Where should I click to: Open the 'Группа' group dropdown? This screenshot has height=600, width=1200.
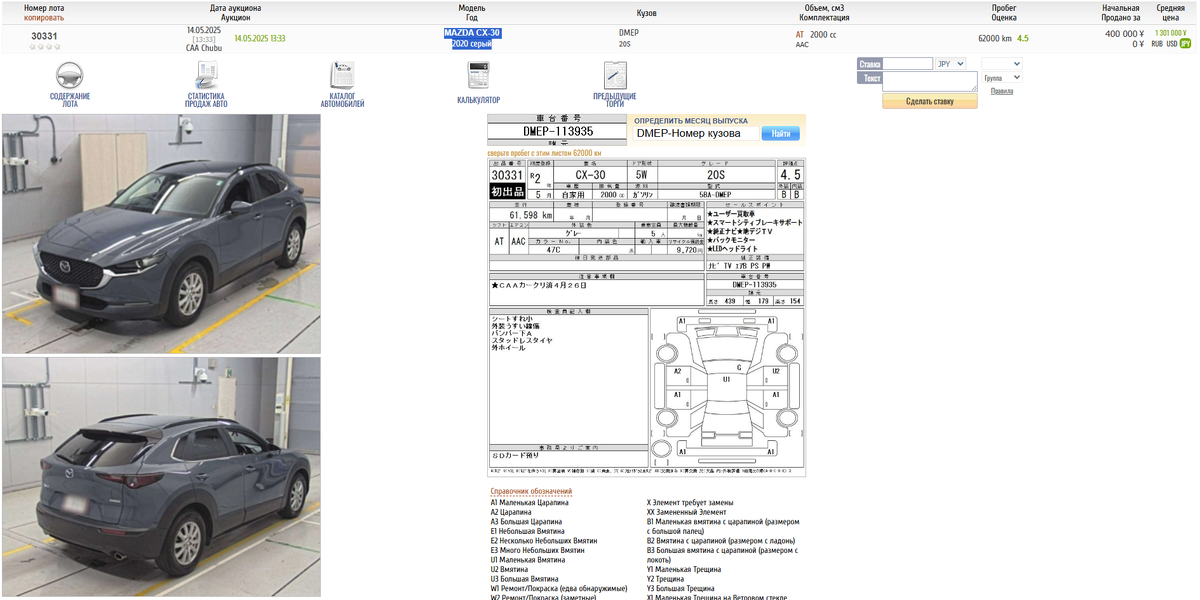pos(1002,78)
